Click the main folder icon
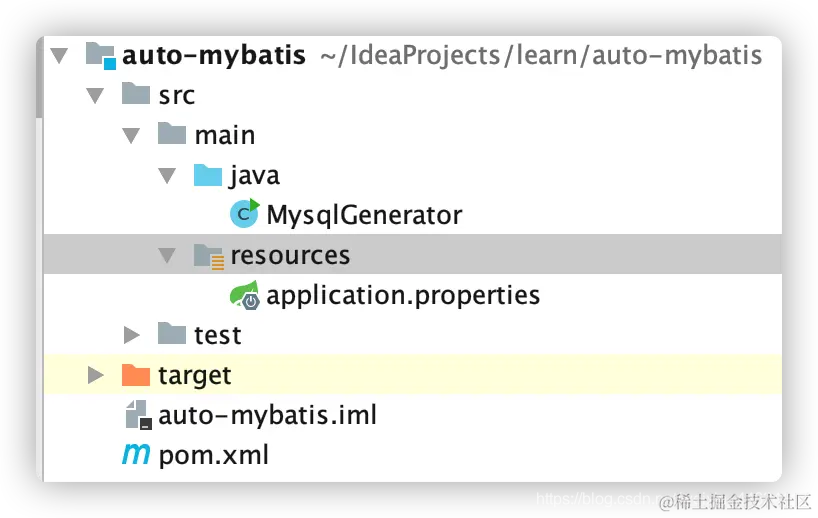 click(172, 134)
